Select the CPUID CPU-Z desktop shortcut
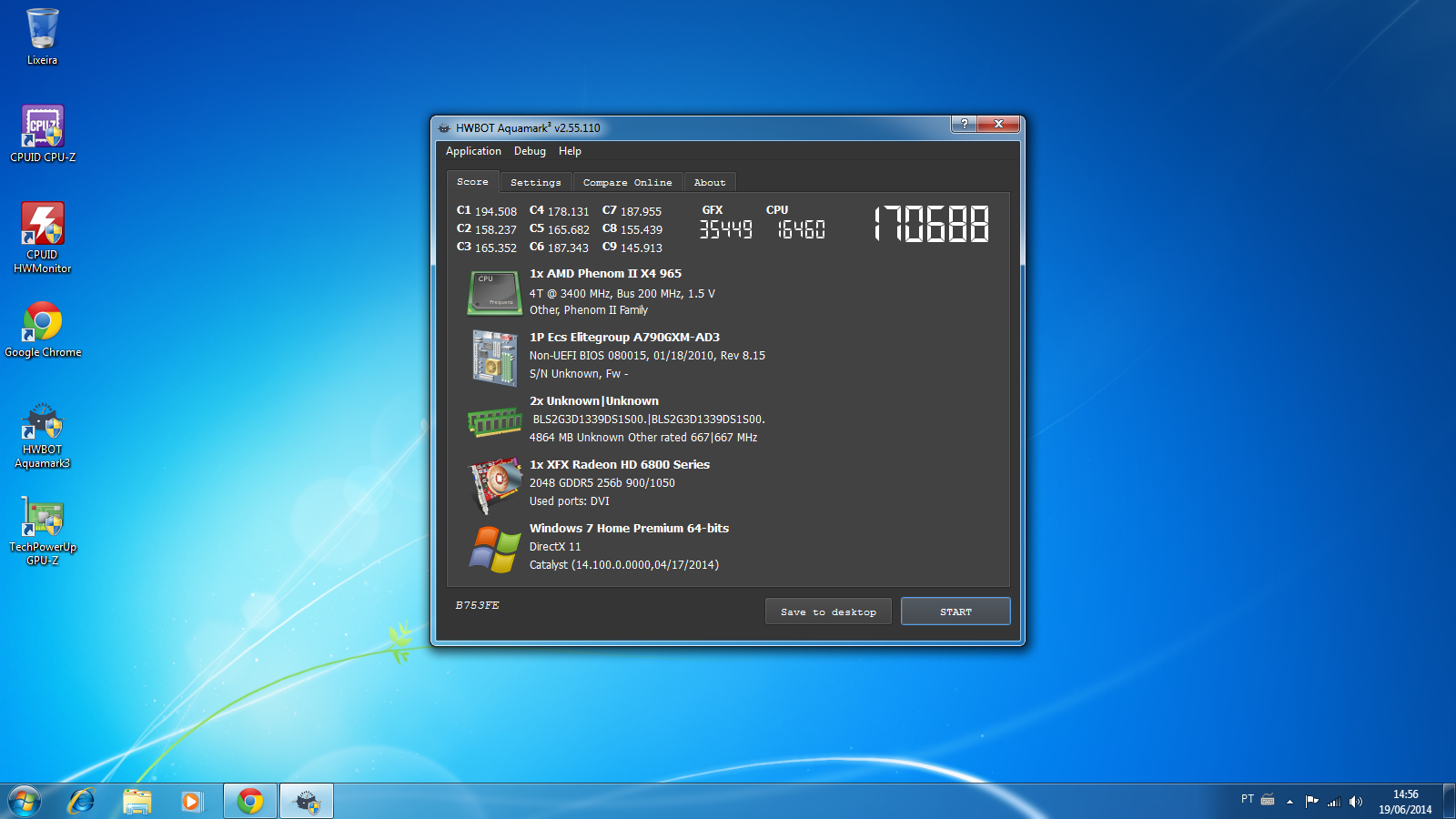Viewport: 1456px width, 819px height. coord(43,134)
